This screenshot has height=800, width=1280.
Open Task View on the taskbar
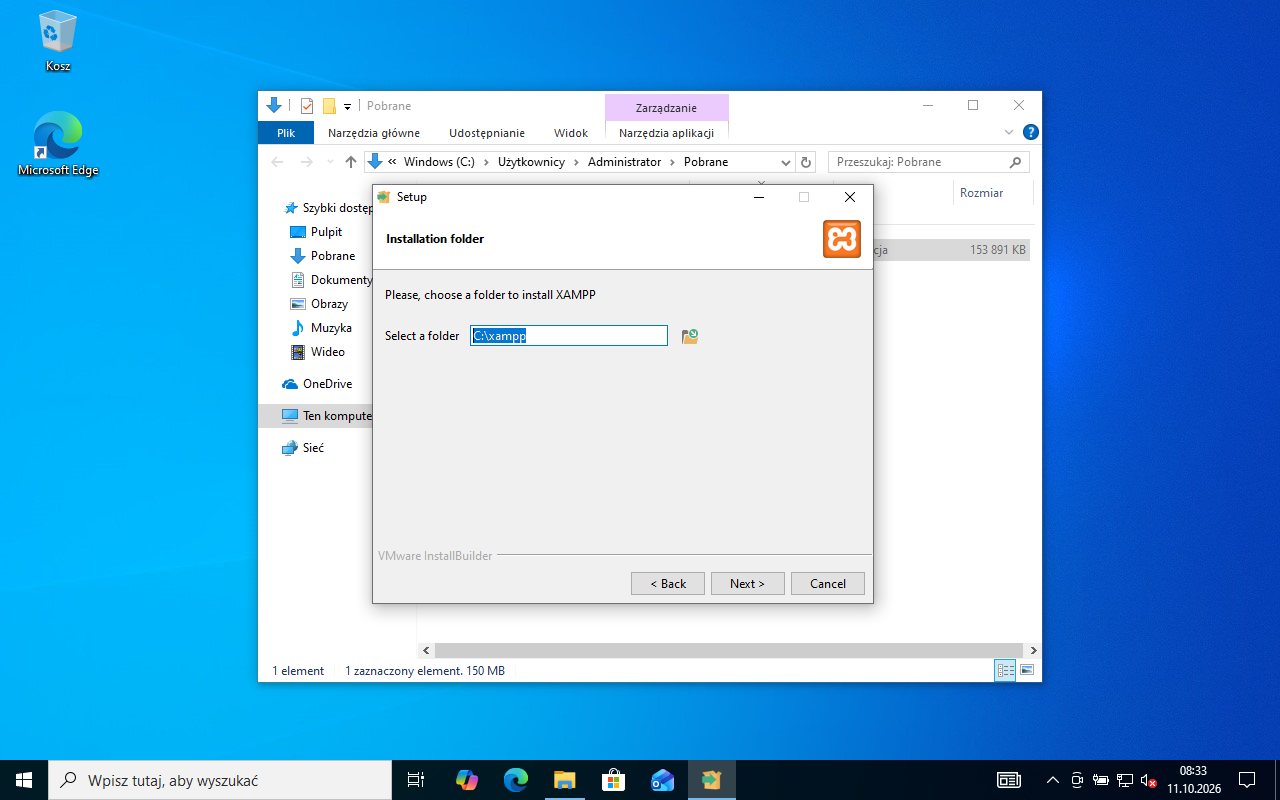(x=416, y=780)
